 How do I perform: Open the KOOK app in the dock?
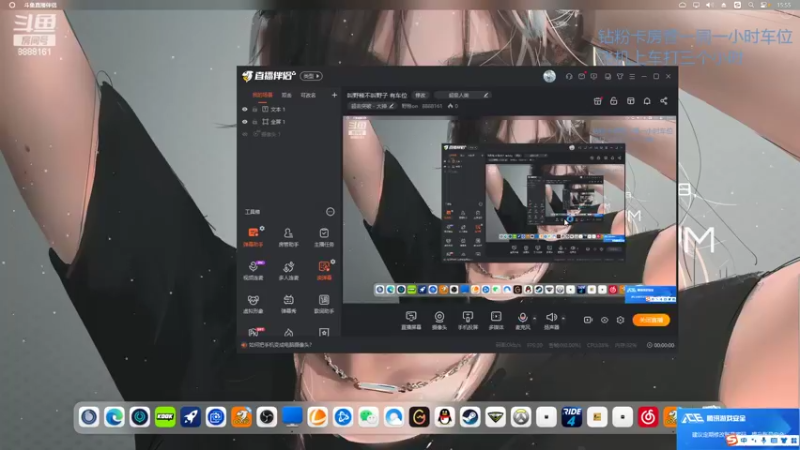(165, 417)
